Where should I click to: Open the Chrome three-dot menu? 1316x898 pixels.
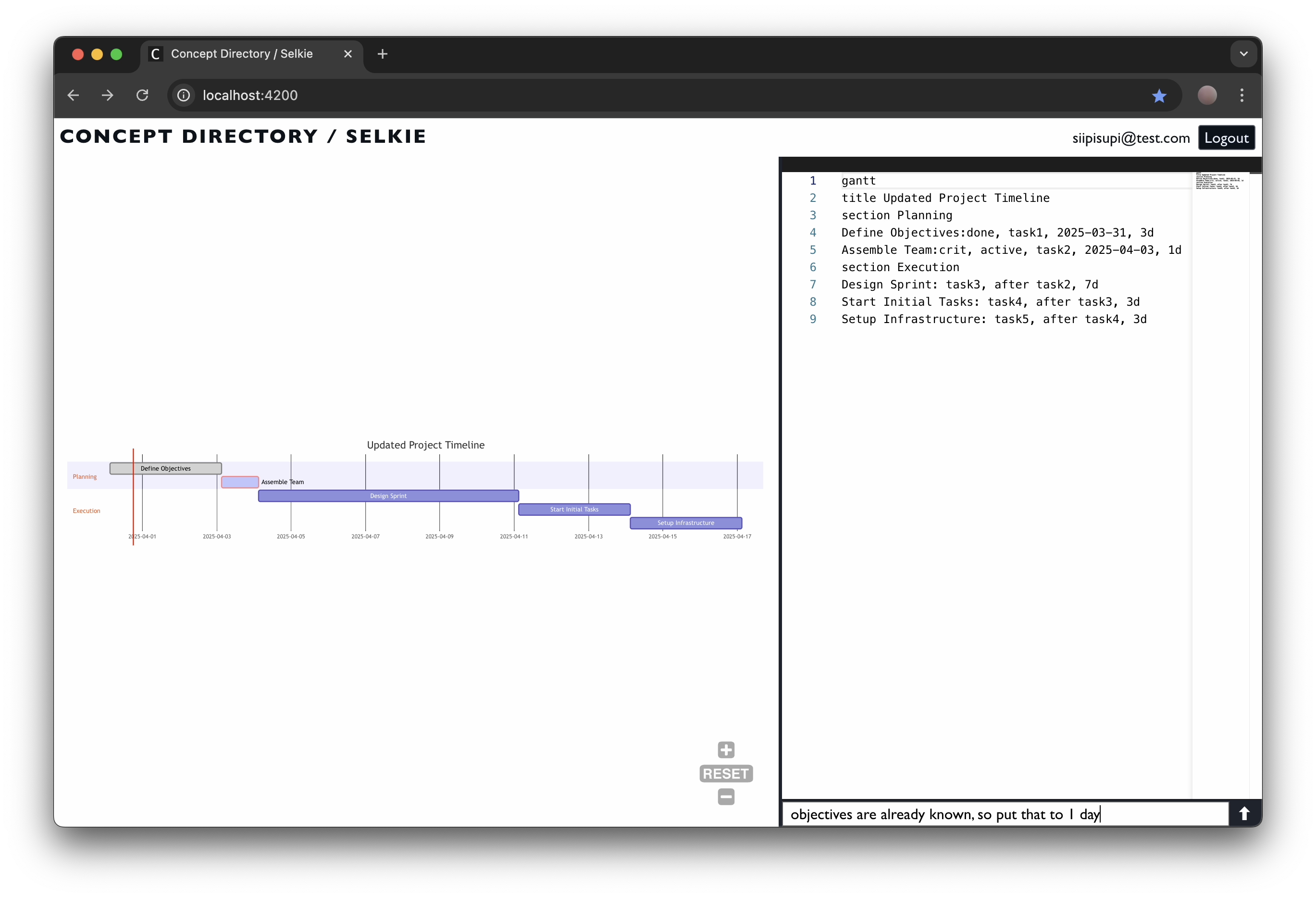tap(1242, 95)
